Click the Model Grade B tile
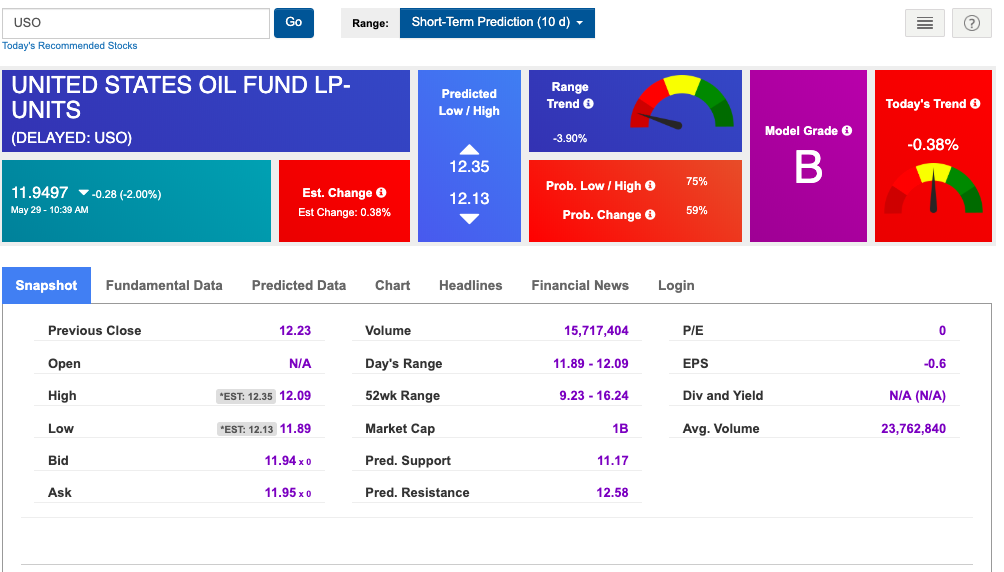The height and width of the screenshot is (572, 1004). coord(808,156)
